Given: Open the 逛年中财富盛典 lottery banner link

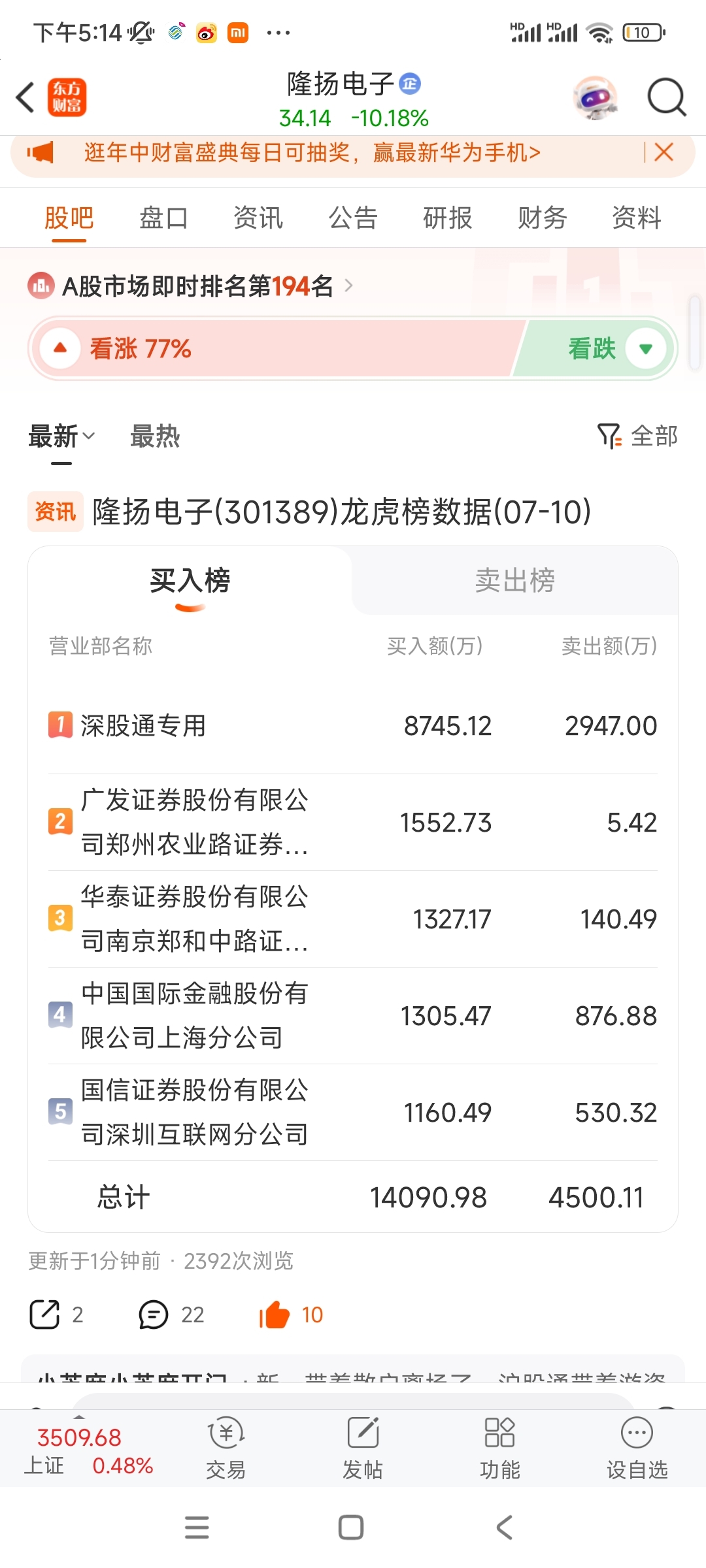Looking at the screenshot, I should click(312, 152).
